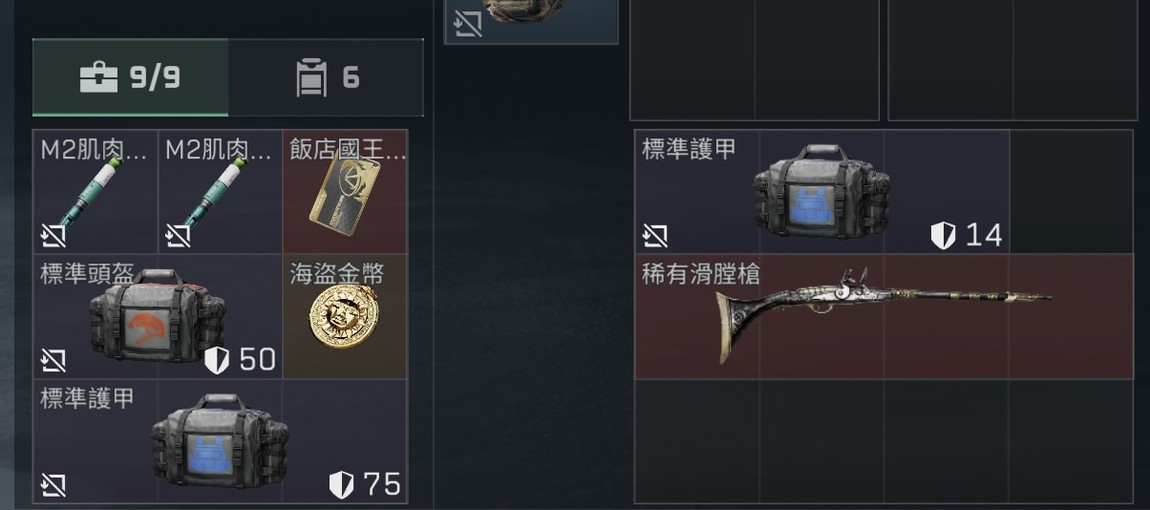Switch to the backpack tab showing 6
The width and height of the screenshot is (1150, 510).
tap(326, 77)
